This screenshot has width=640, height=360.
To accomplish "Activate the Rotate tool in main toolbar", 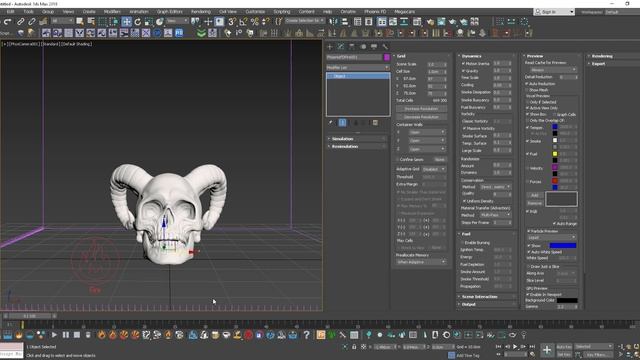I will pos(138,22).
